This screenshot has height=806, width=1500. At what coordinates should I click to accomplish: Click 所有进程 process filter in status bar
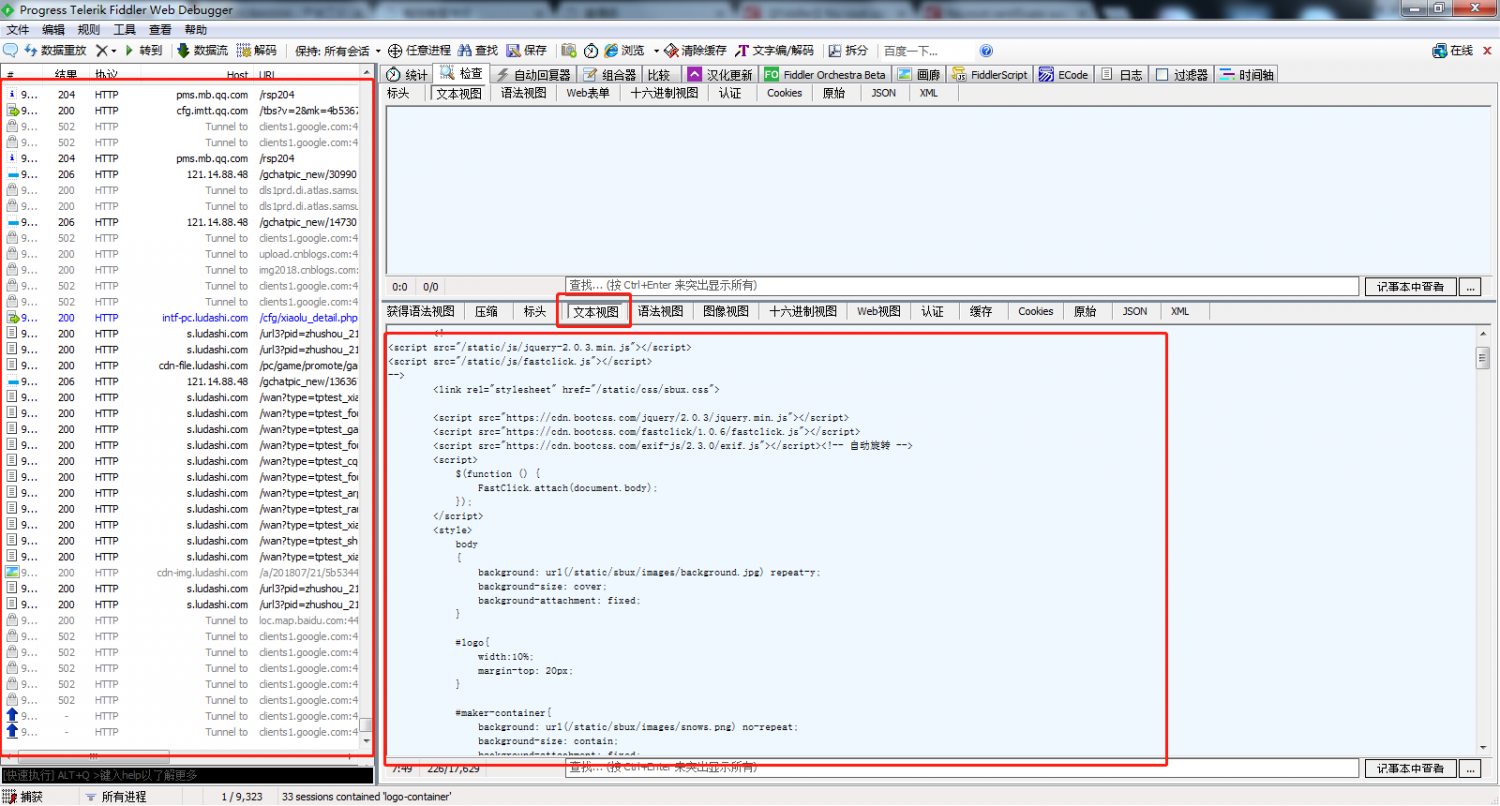coord(115,797)
